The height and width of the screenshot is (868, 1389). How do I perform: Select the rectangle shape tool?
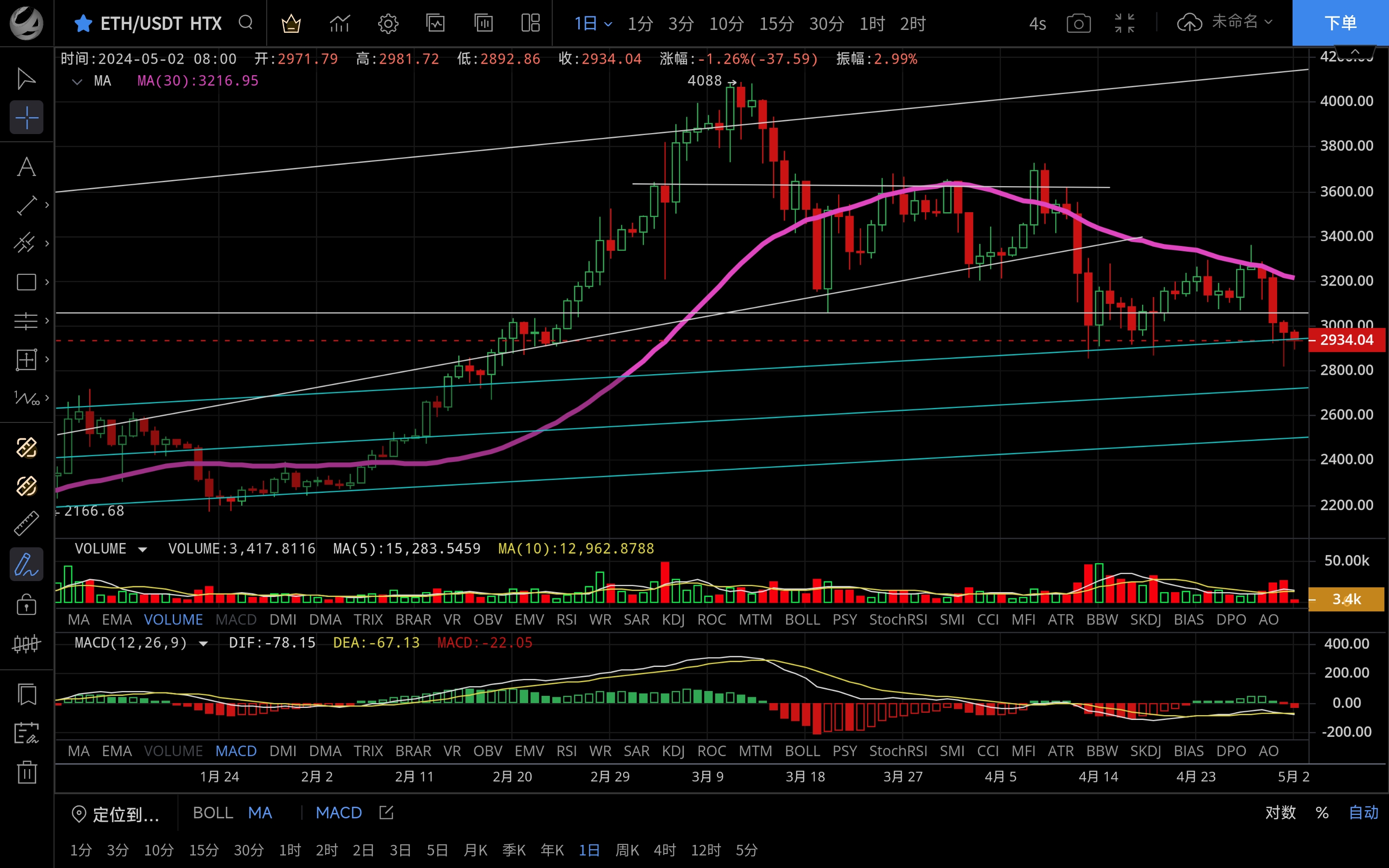click(x=27, y=282)
